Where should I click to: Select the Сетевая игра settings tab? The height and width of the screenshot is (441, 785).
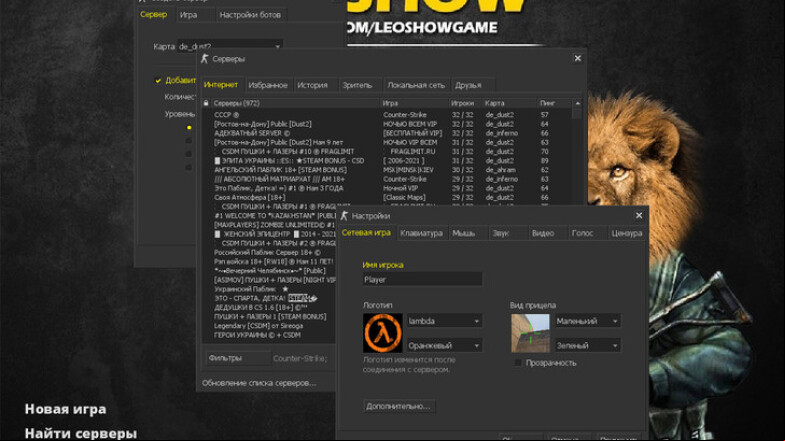click(366, 233)
